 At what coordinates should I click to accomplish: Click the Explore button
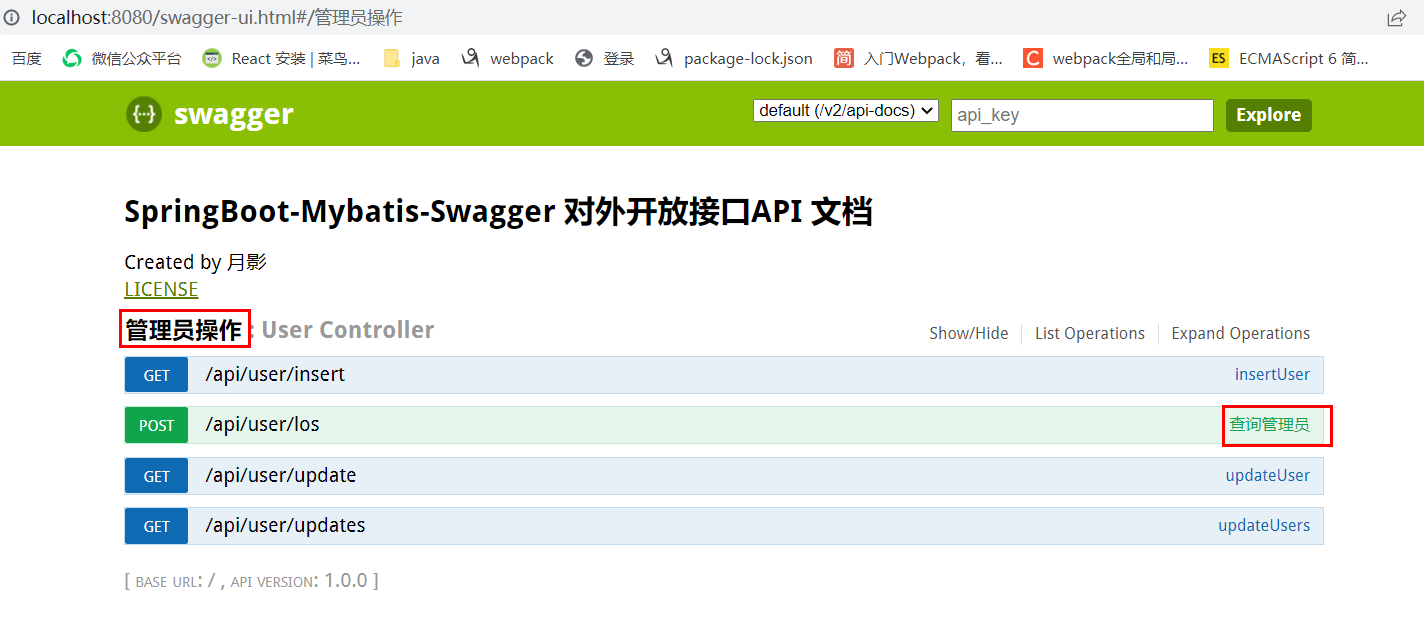click(1268, 115)
